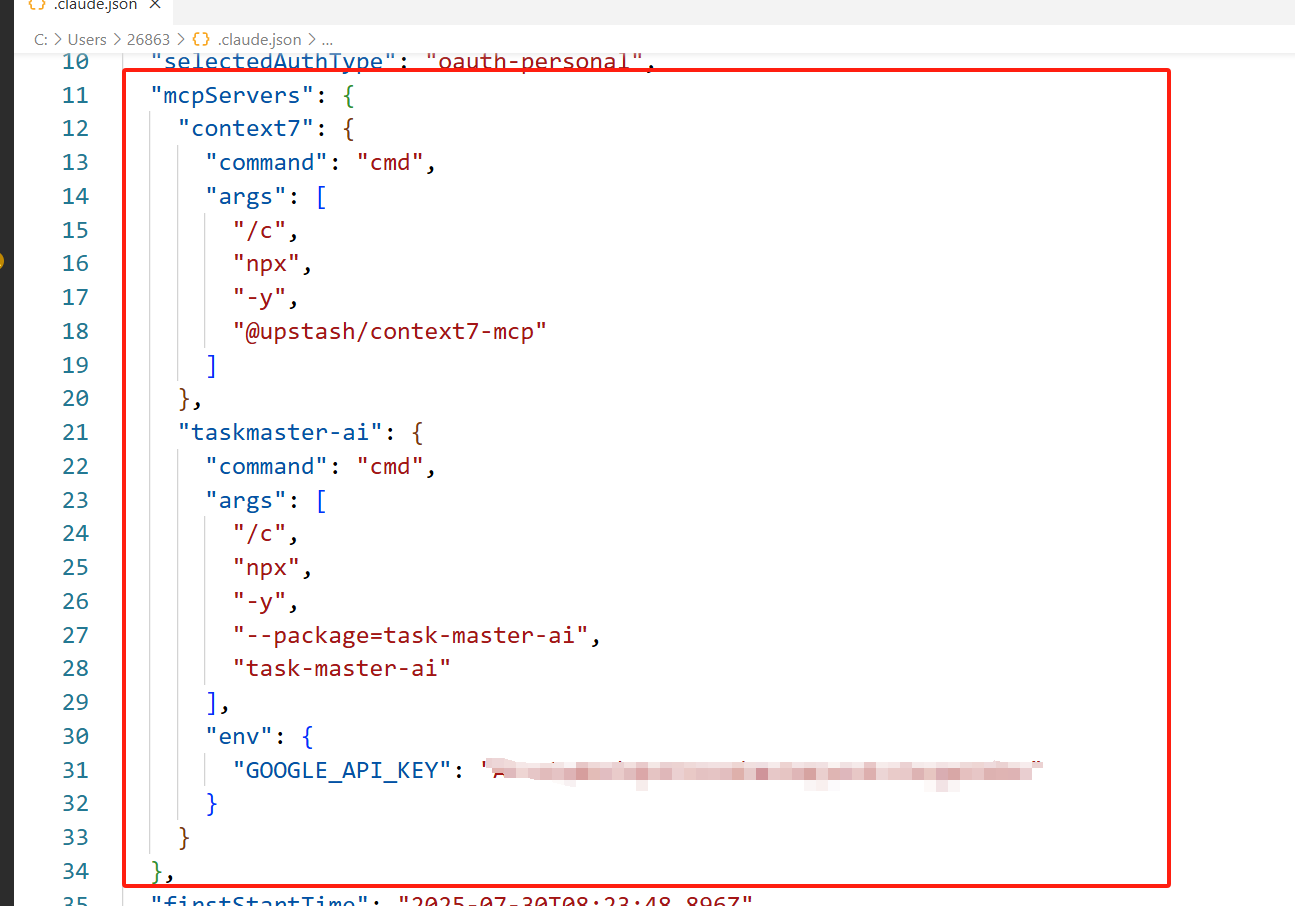
Task: Click the "args" key on line 14
Action: click(x=246, y=196)
